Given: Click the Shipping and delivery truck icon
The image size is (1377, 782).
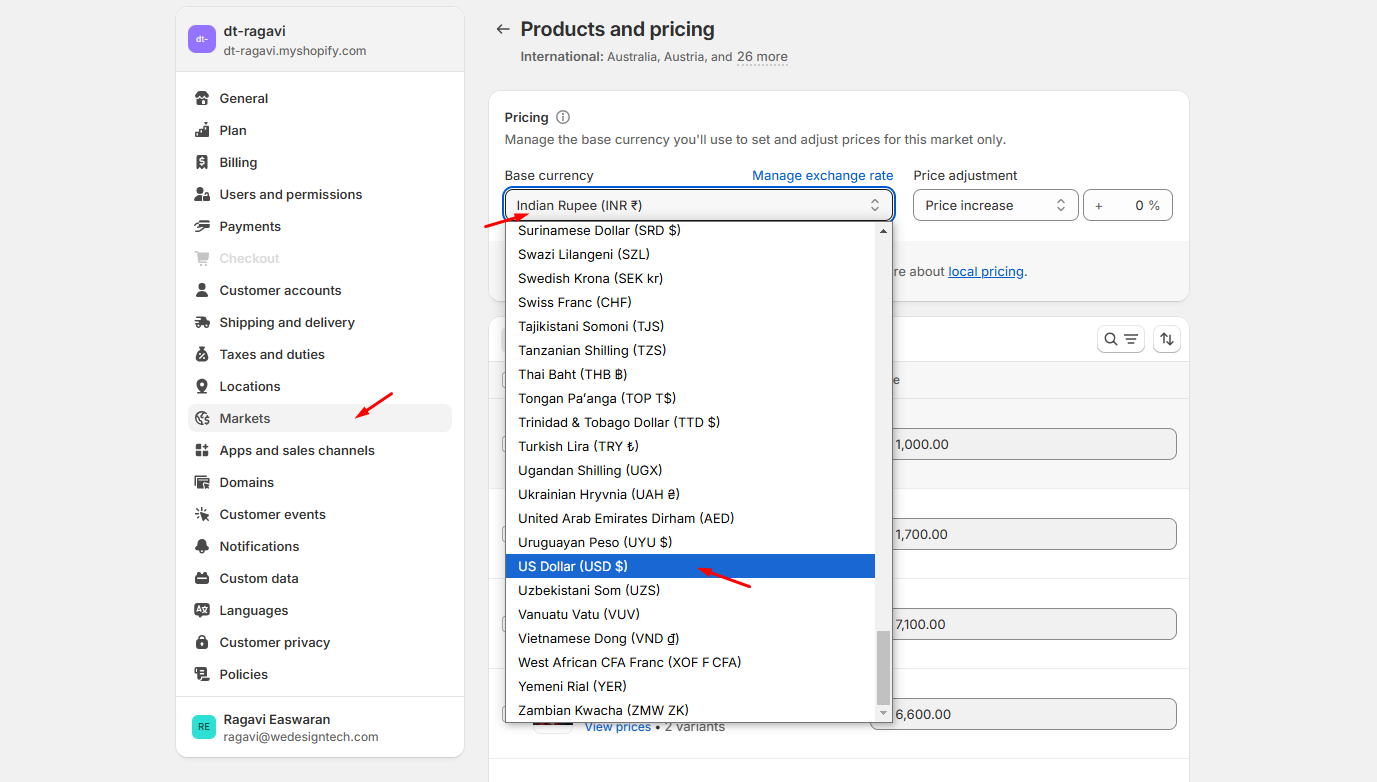Looking at the screenshot, I should pos(202,322).
